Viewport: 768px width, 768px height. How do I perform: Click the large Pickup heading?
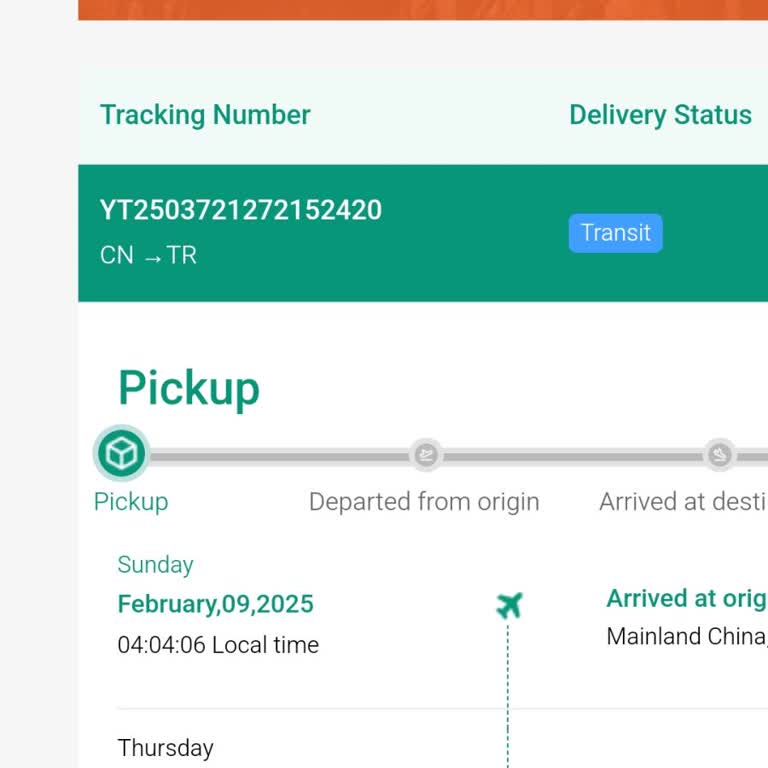point(189,388)
